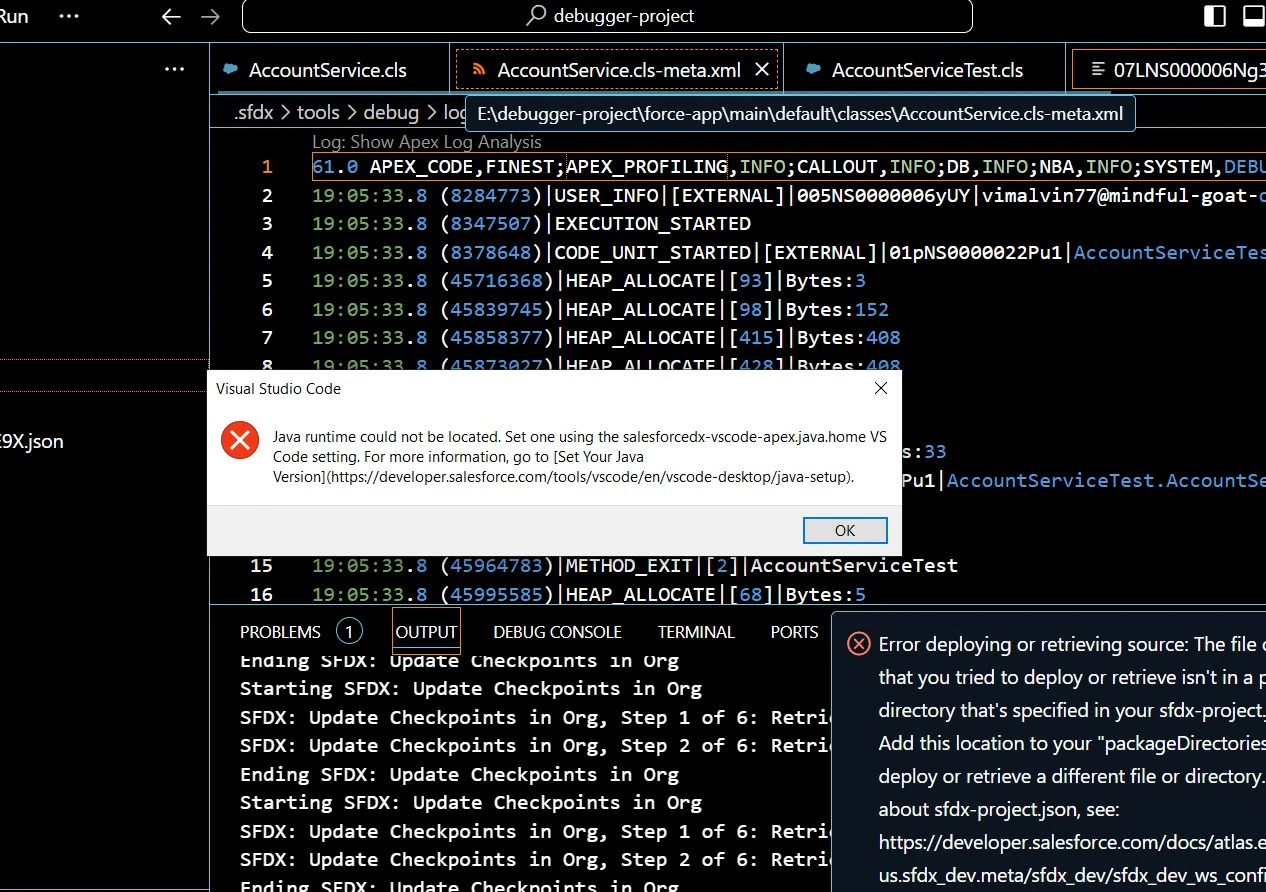Open the side bar more actions ellipsis
This screenshot has width=1266, height=892.
[175, 69]
